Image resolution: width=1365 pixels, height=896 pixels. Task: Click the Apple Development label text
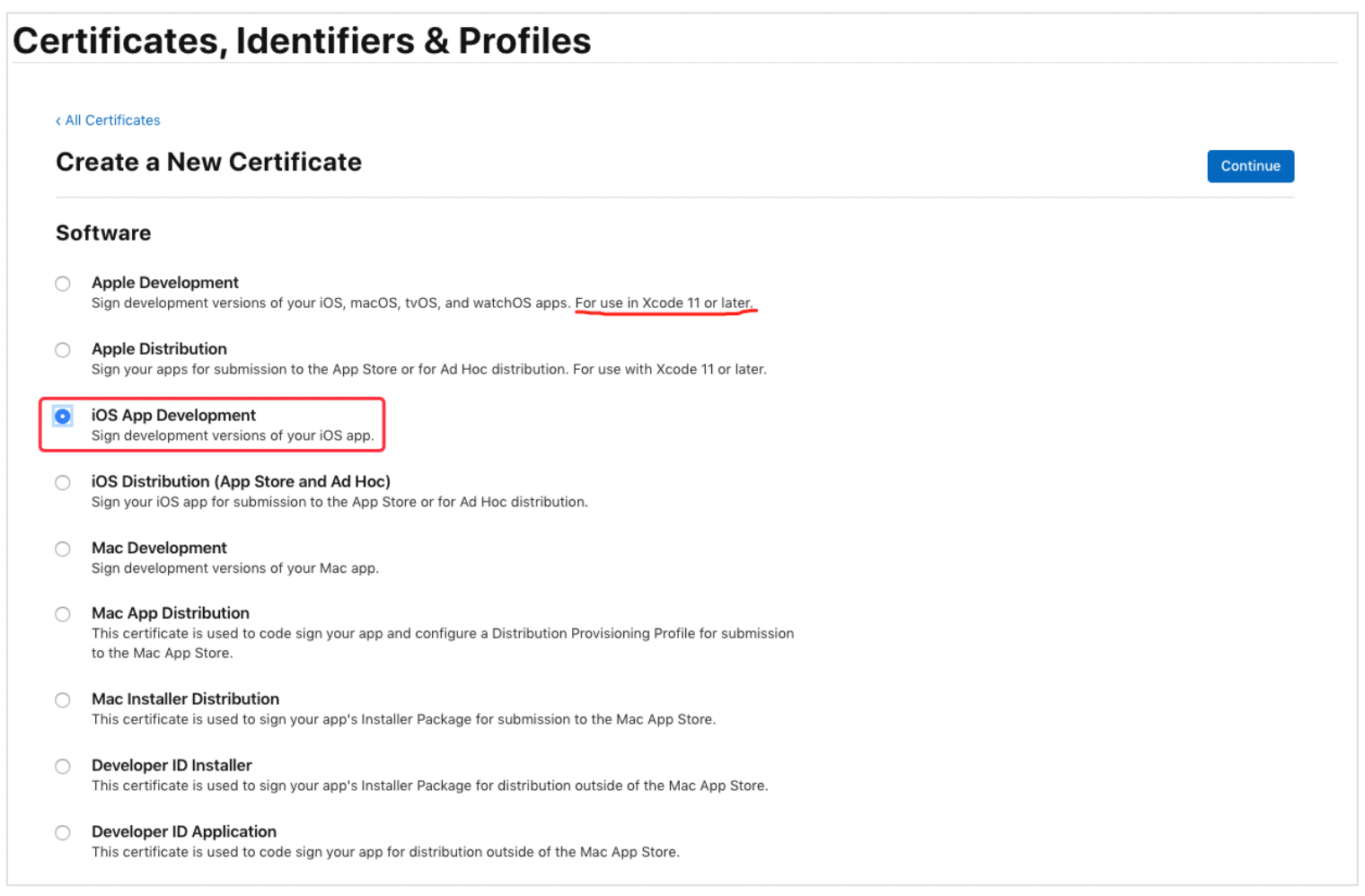click(165, 283)
